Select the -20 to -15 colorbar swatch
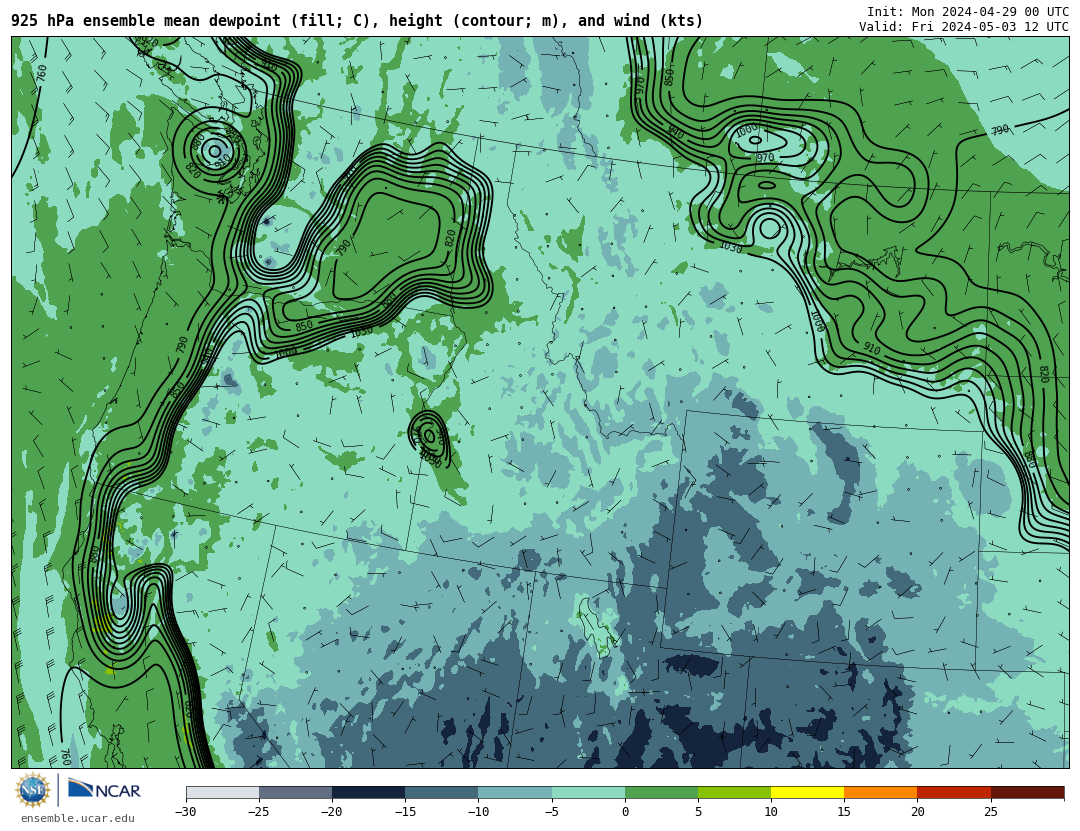This screenshot has width=1080, height=831. coord(368,792)
